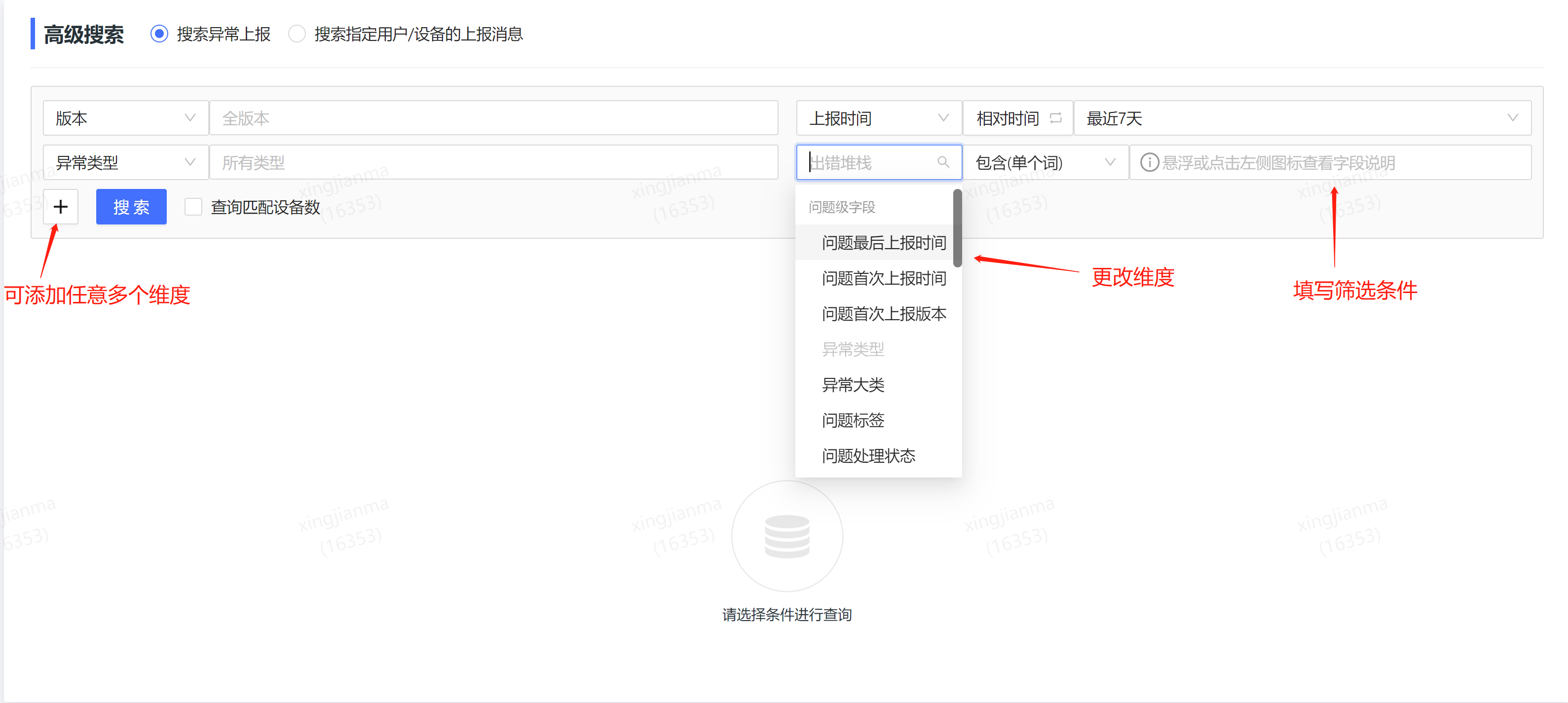
Task: Choose 问题首次上报版本 from the list
Action: (x=875, y=314)
